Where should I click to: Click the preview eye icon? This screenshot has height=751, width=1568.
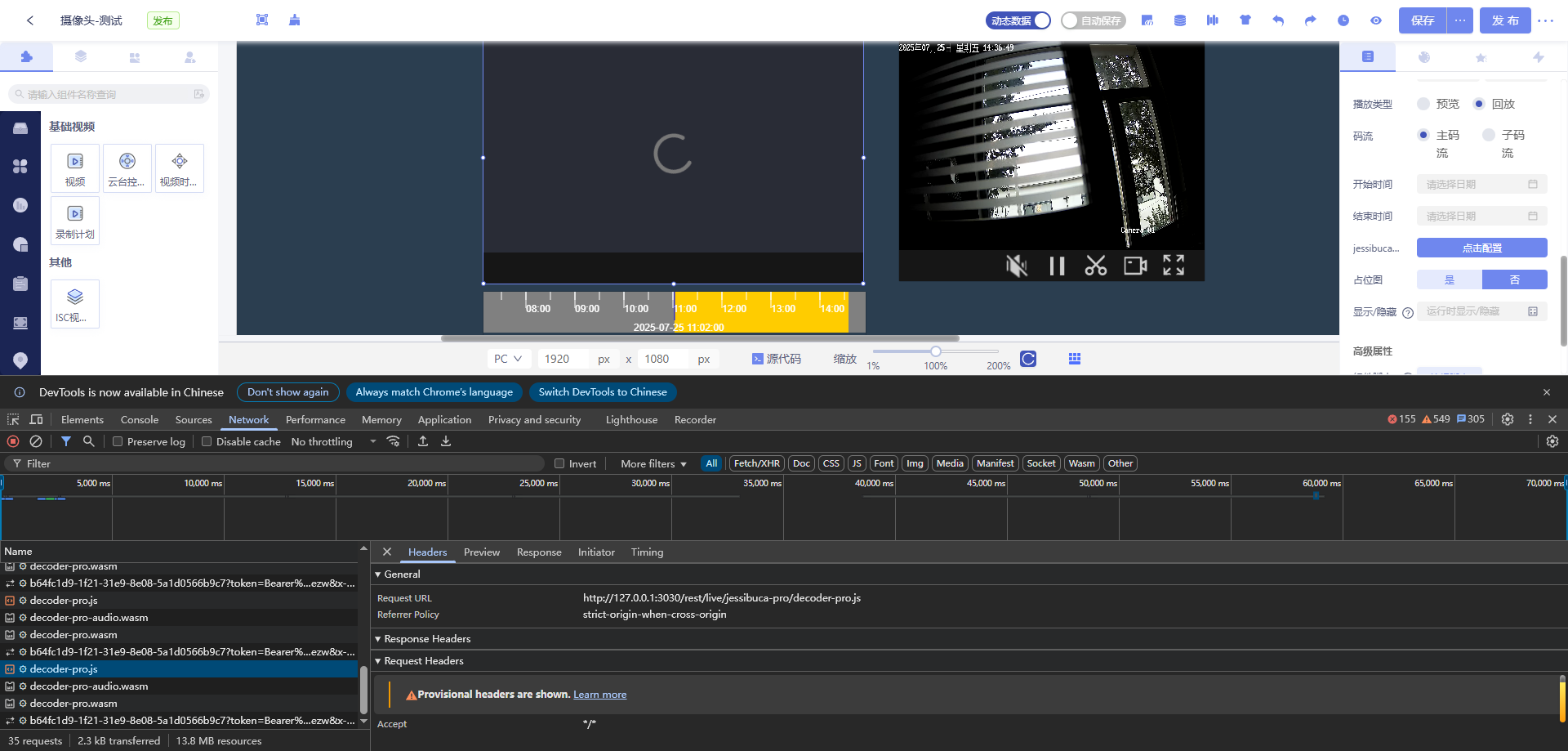pyautogui.click(x=1376, y=20)
